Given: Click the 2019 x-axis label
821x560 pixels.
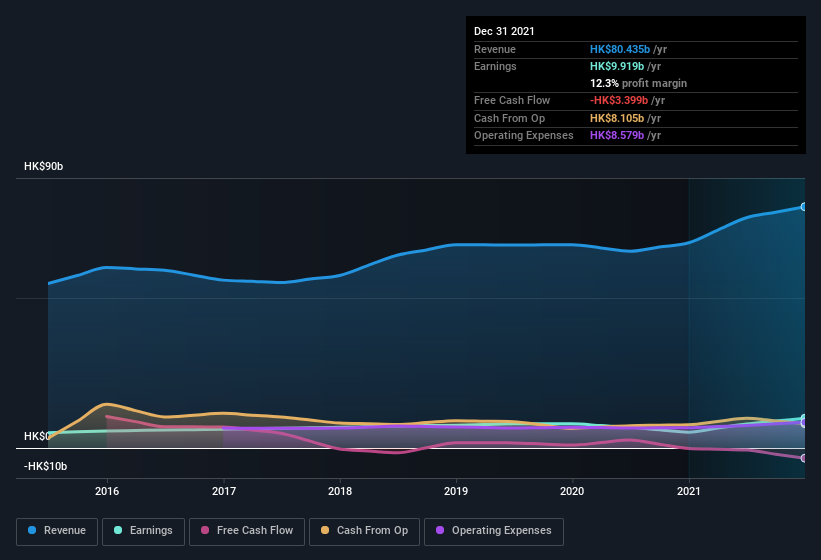Looking at the screenshot, I should (456, 491).
